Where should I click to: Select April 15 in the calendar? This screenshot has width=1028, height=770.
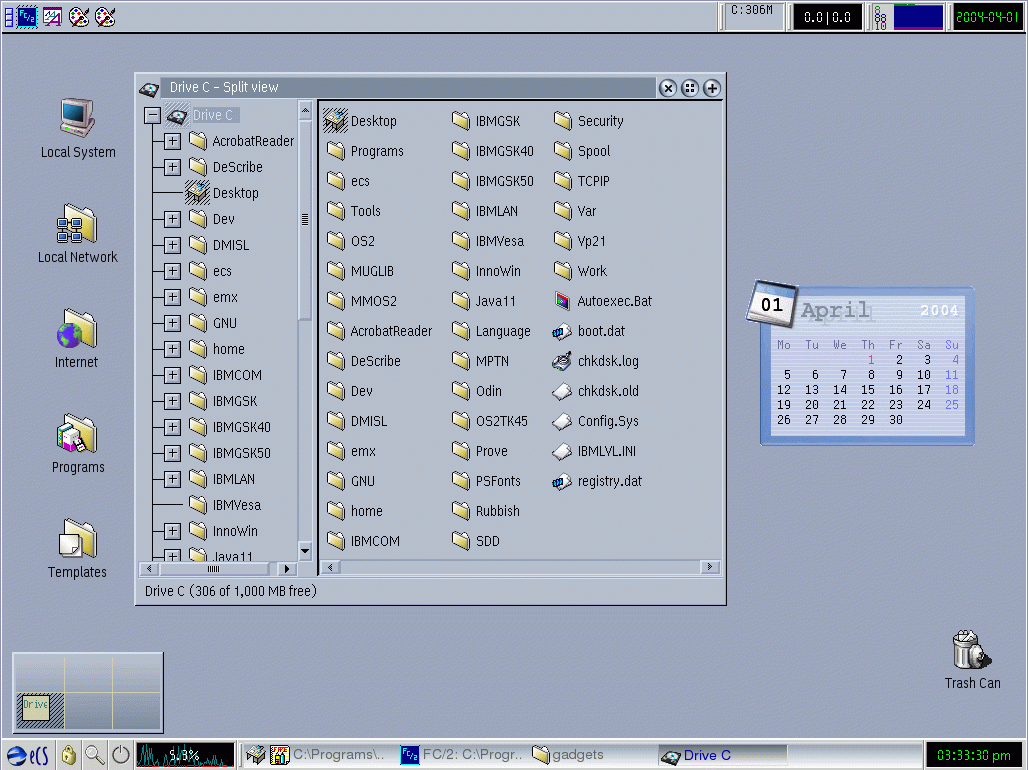coord(868,390)
